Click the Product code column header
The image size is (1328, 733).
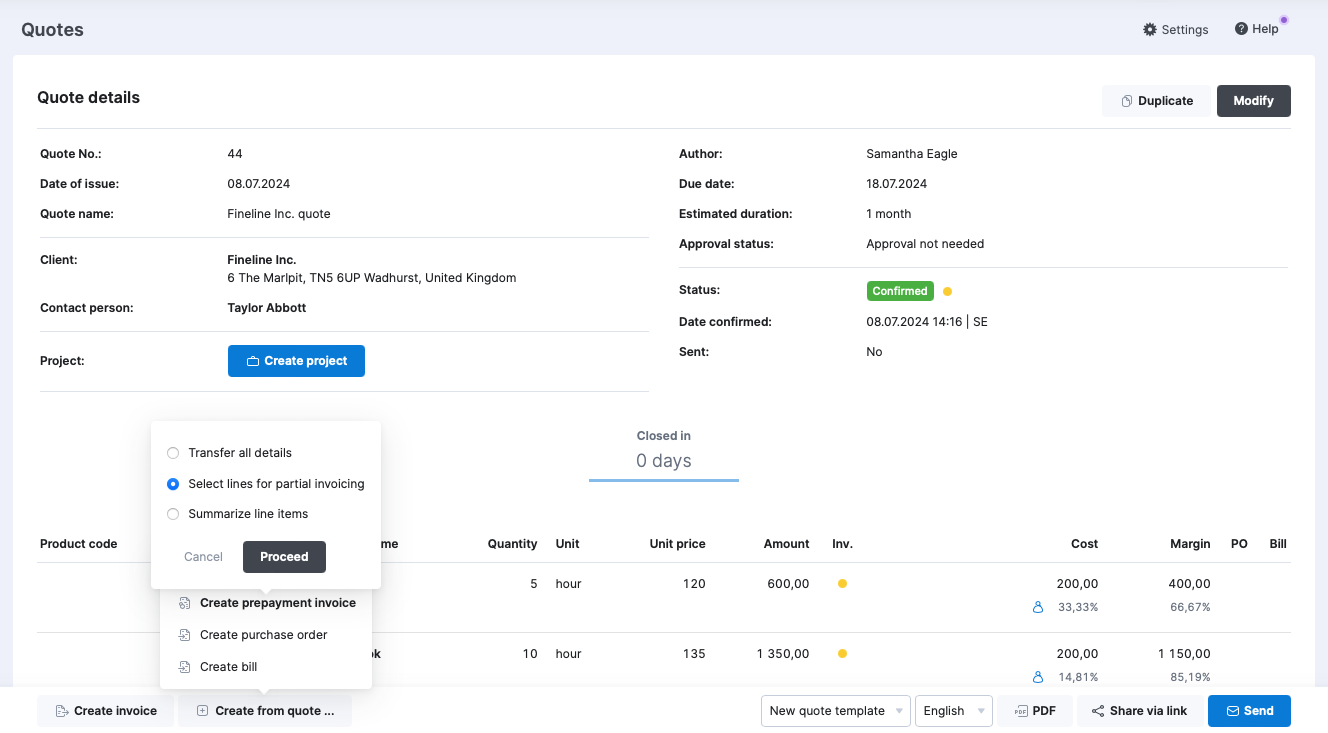(x=79, y=544)
